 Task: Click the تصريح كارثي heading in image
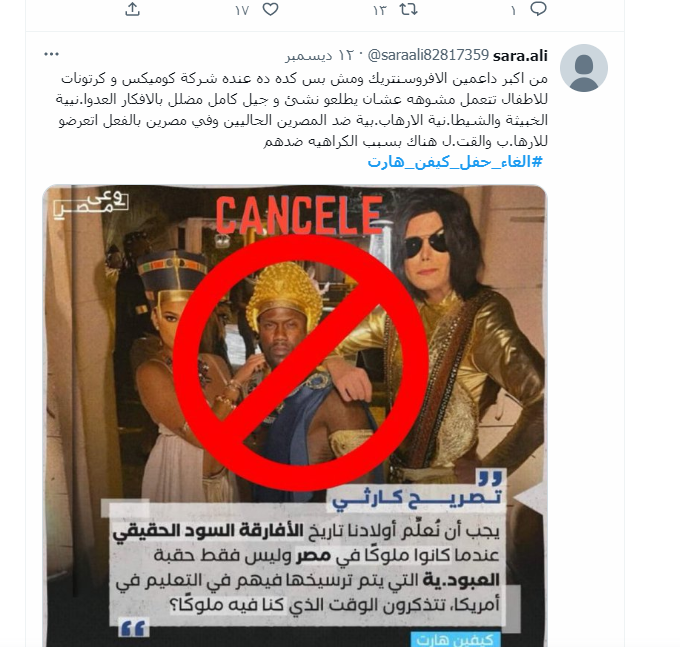point(417,497)
